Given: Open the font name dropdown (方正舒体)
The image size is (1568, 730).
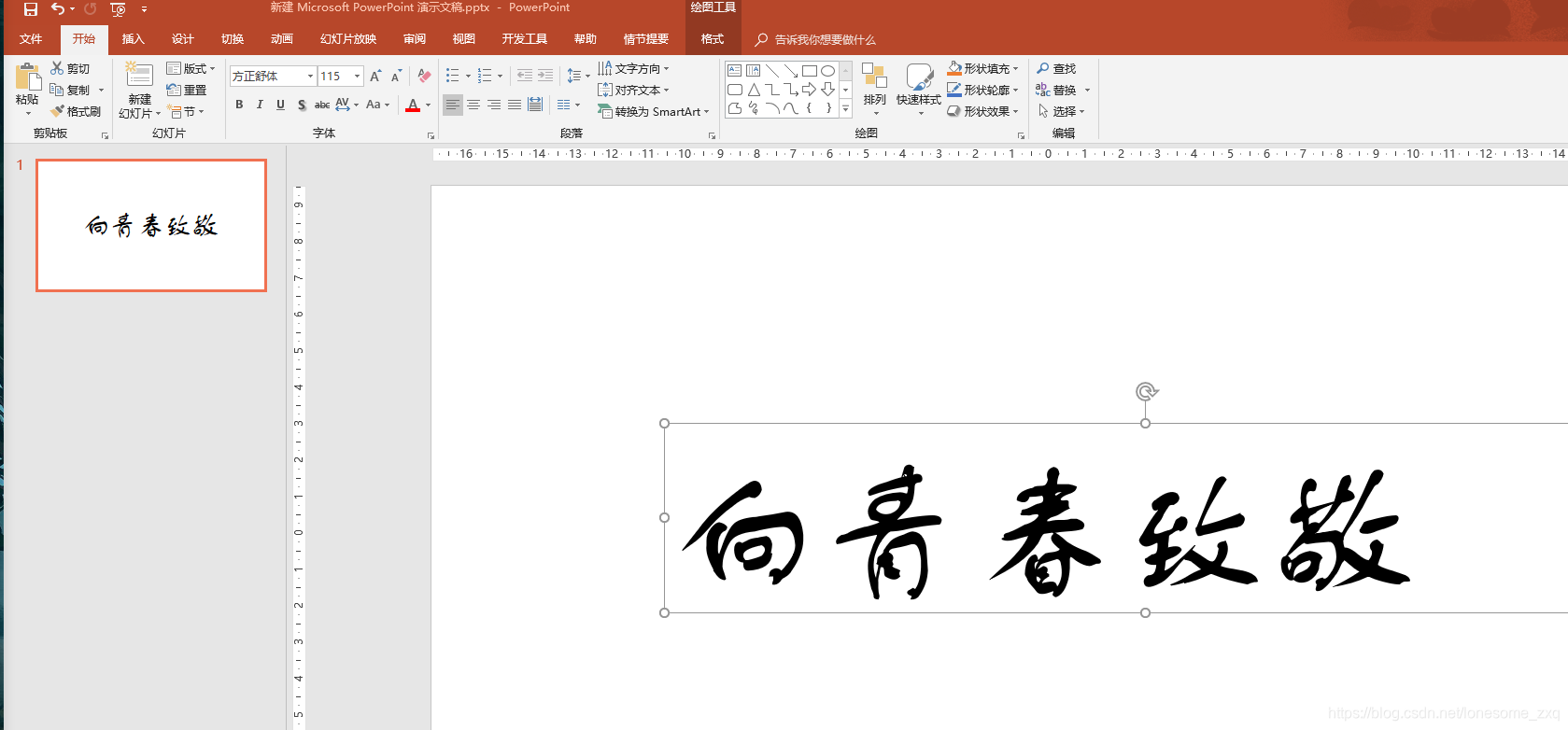Looking at the screenshot, I should 310,76.
